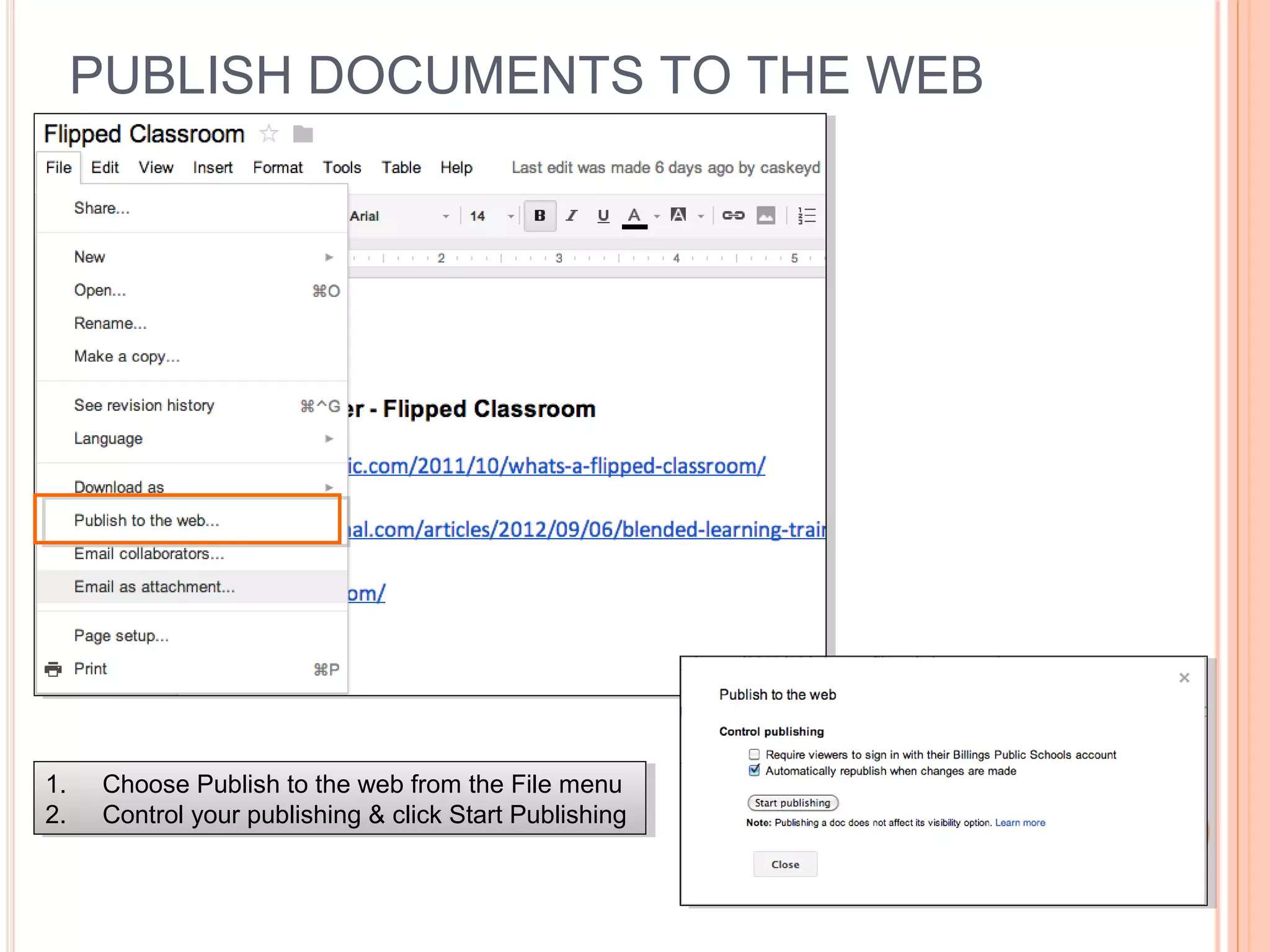
Task: Open the whats-a-flipped-classroom link
Action: (557, 465)
